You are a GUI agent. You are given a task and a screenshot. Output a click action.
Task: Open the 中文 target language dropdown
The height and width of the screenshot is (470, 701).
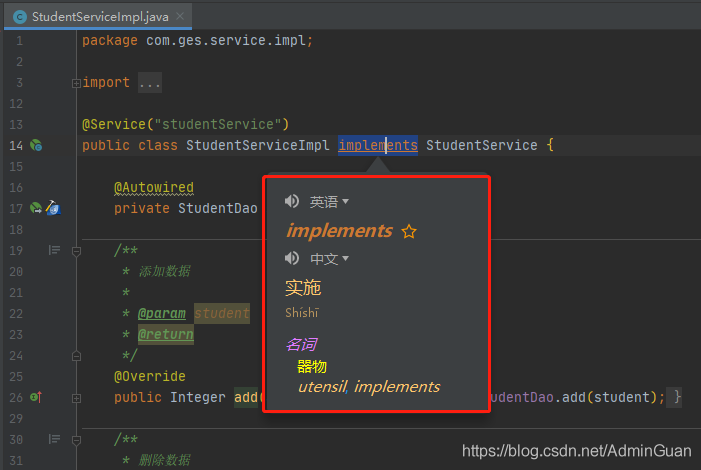[329, 259]
